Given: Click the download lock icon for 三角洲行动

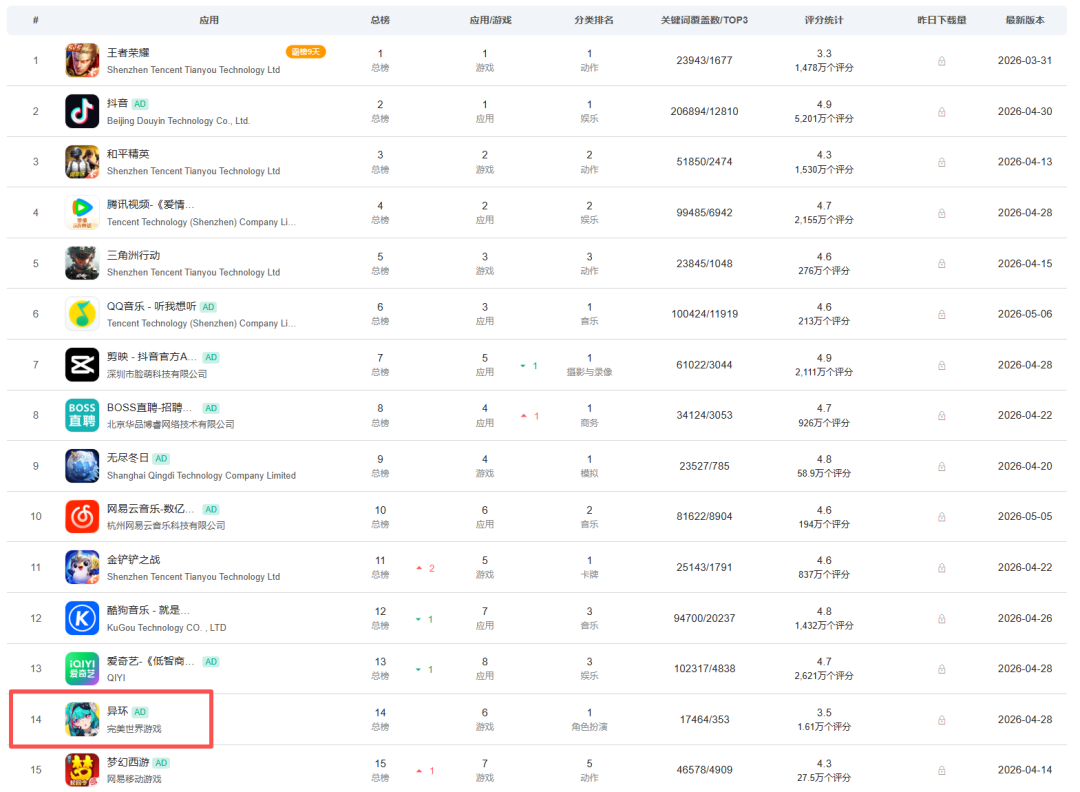Looking at the screenshot, I should (x=942, y=264).
